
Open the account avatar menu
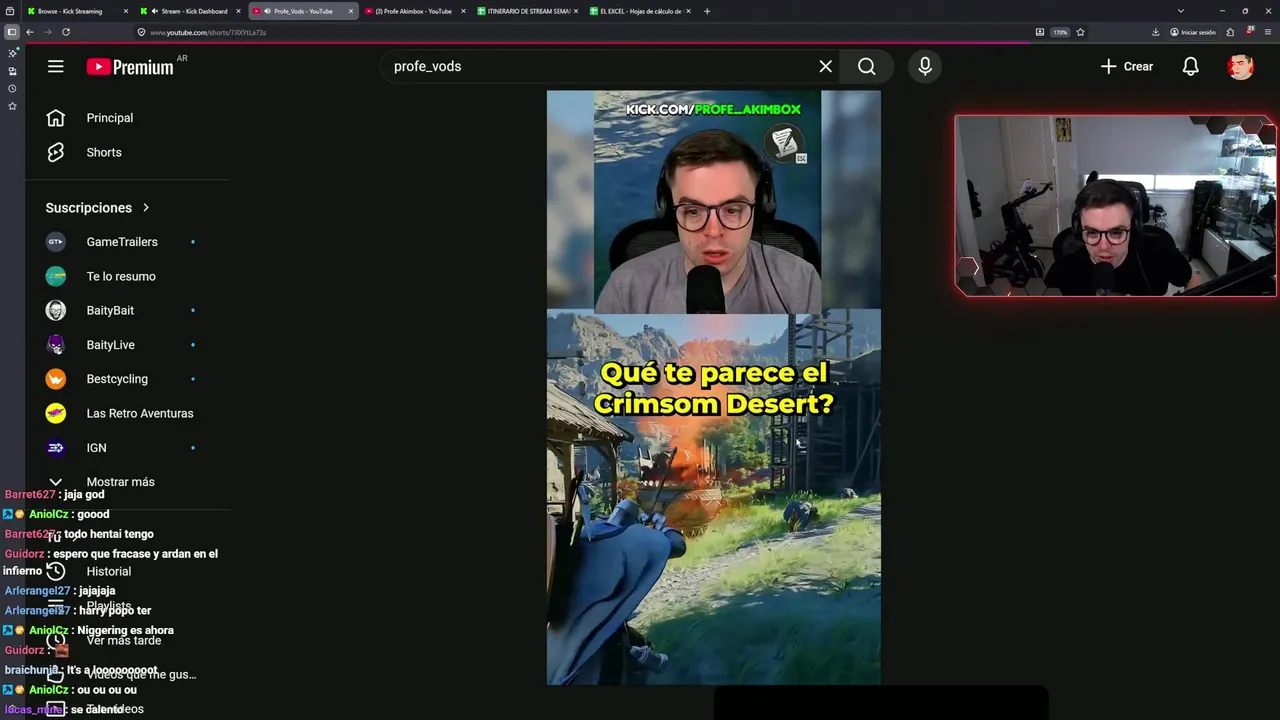pyautogui.click(x=1241, y=66)
